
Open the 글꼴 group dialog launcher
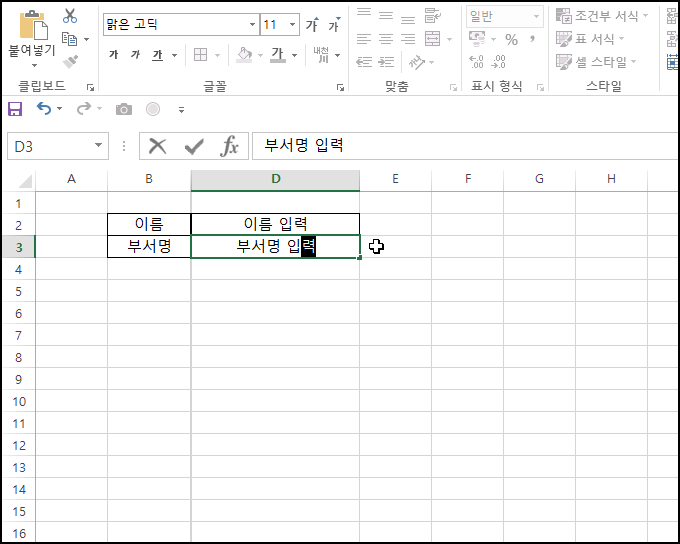point(340,88)
